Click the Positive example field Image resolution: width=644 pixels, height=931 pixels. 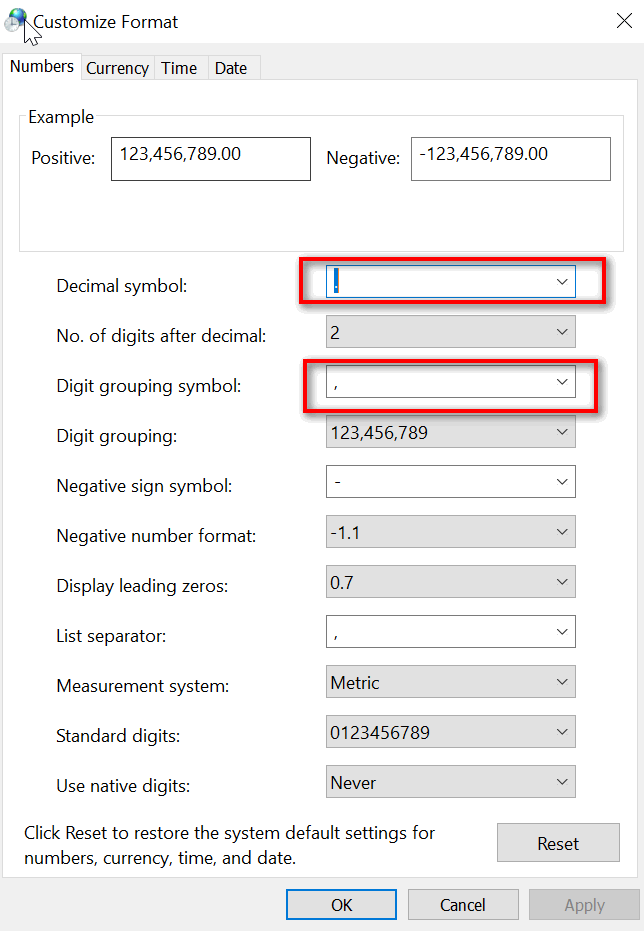(210, 159)
